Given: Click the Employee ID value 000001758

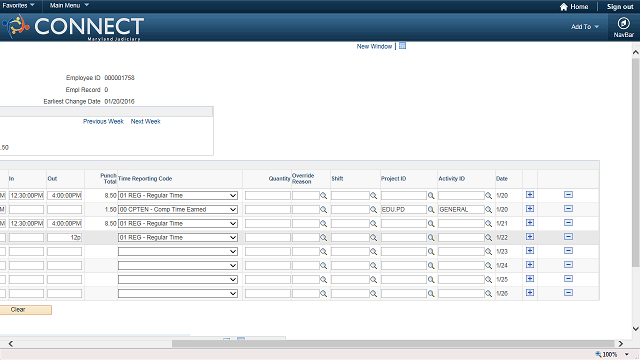Looking at the screenshot, I should pyautogui.click(x=119, y=78).
